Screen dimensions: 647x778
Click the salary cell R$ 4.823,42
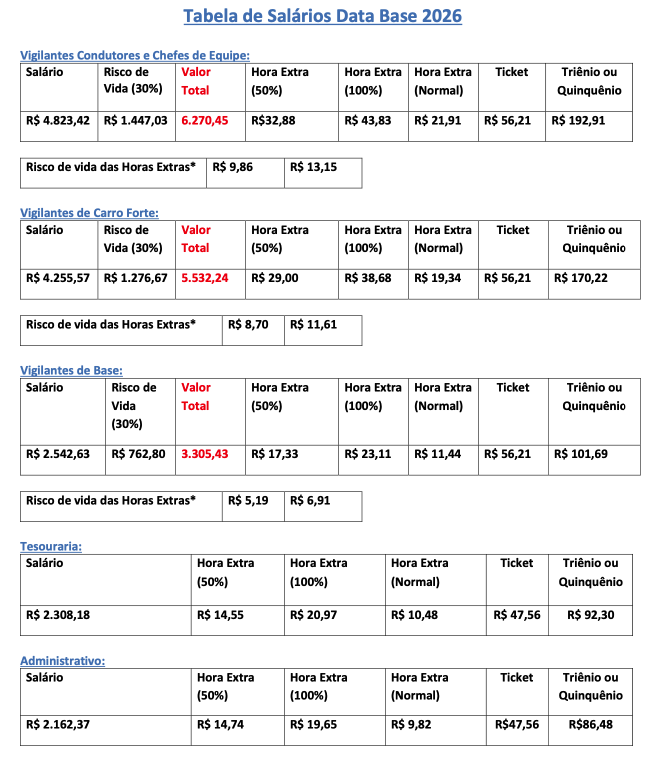58,121
